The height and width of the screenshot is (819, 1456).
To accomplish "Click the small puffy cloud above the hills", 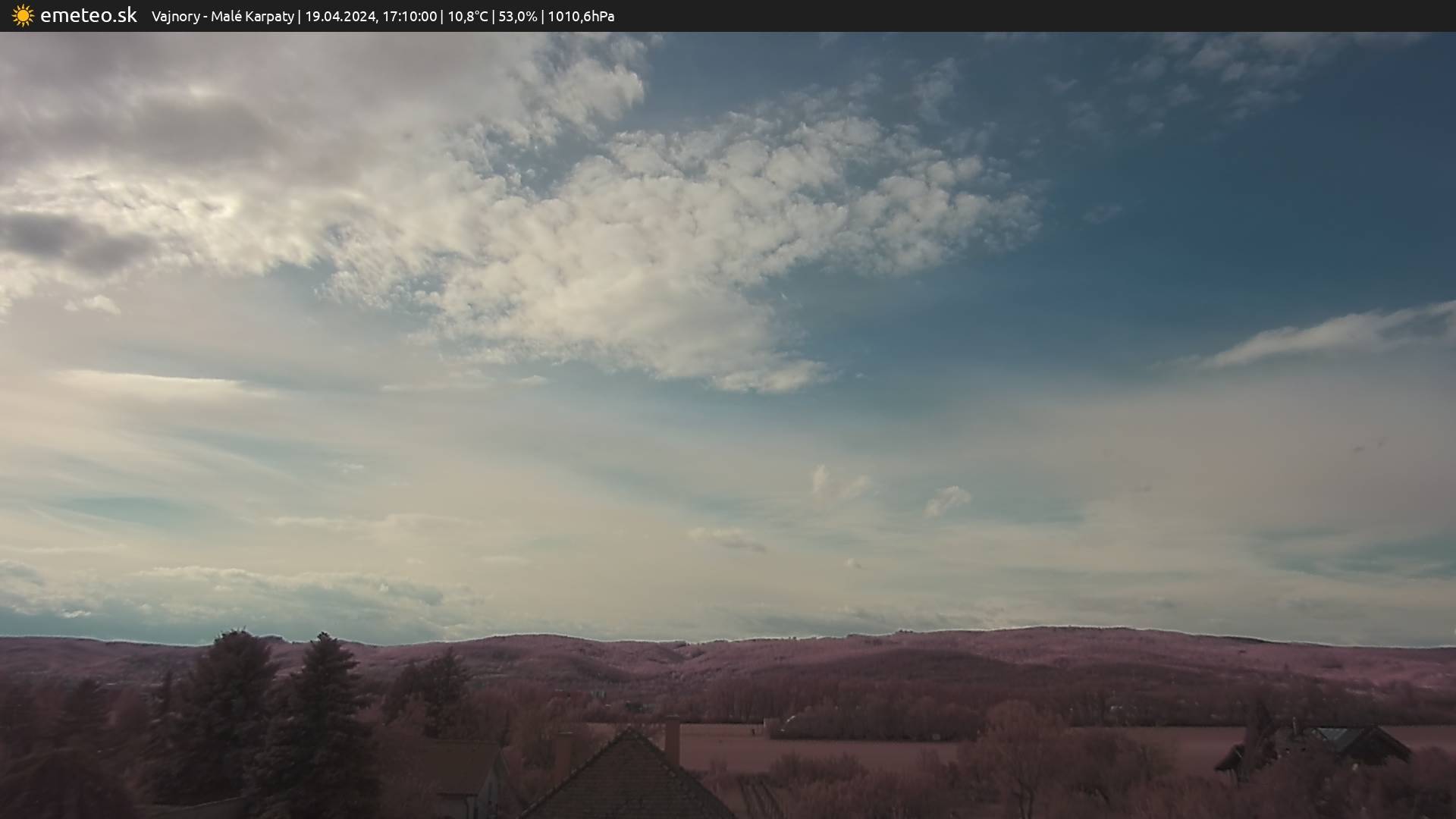I will (946, 500).
